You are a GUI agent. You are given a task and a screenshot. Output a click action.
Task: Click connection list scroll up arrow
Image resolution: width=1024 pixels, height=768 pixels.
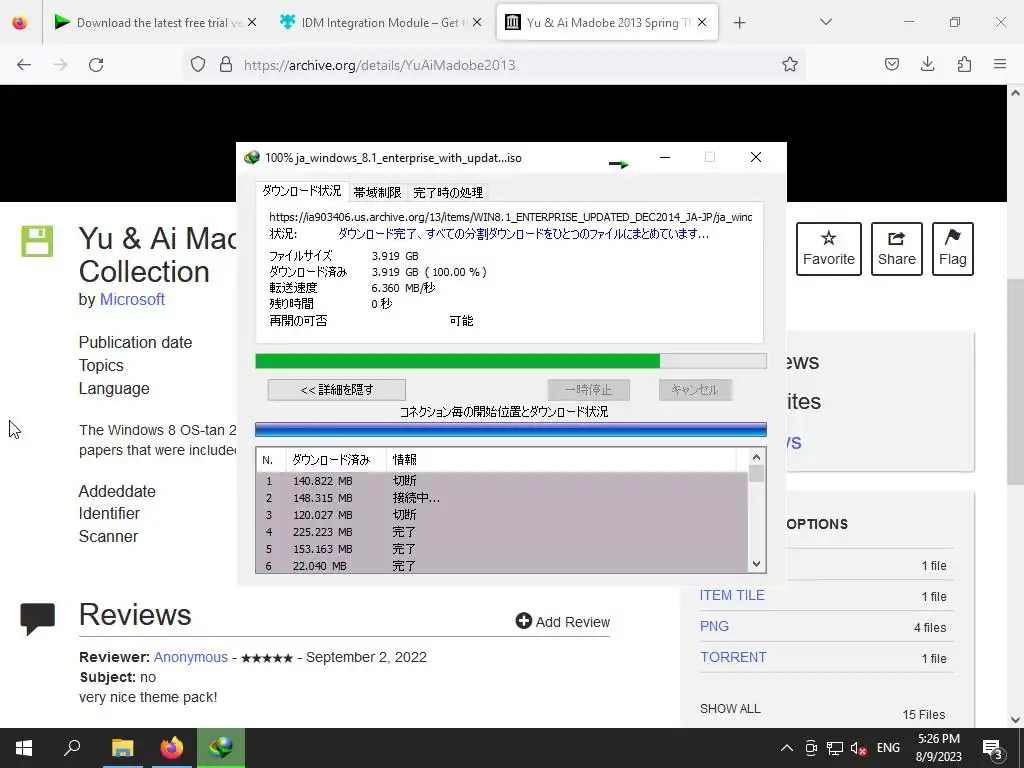click(x=756, y=457)
